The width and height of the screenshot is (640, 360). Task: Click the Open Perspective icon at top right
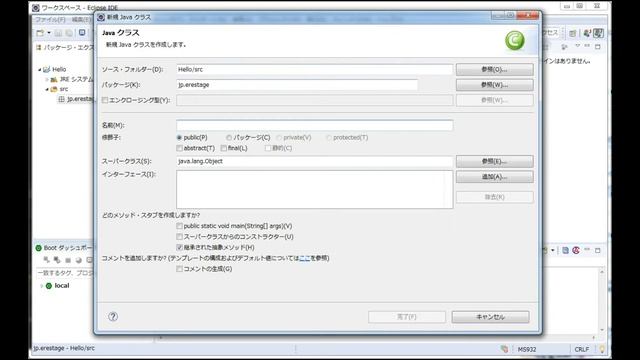[x=573, y=33]
